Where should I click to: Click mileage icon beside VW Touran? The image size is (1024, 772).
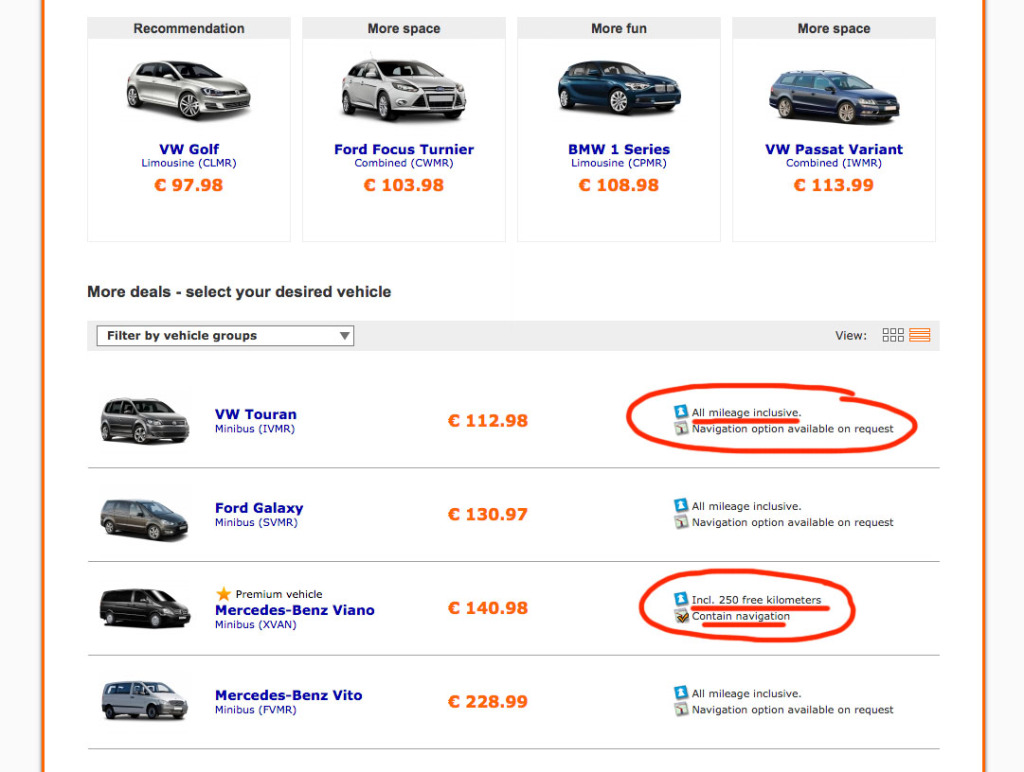pos(681,412)
